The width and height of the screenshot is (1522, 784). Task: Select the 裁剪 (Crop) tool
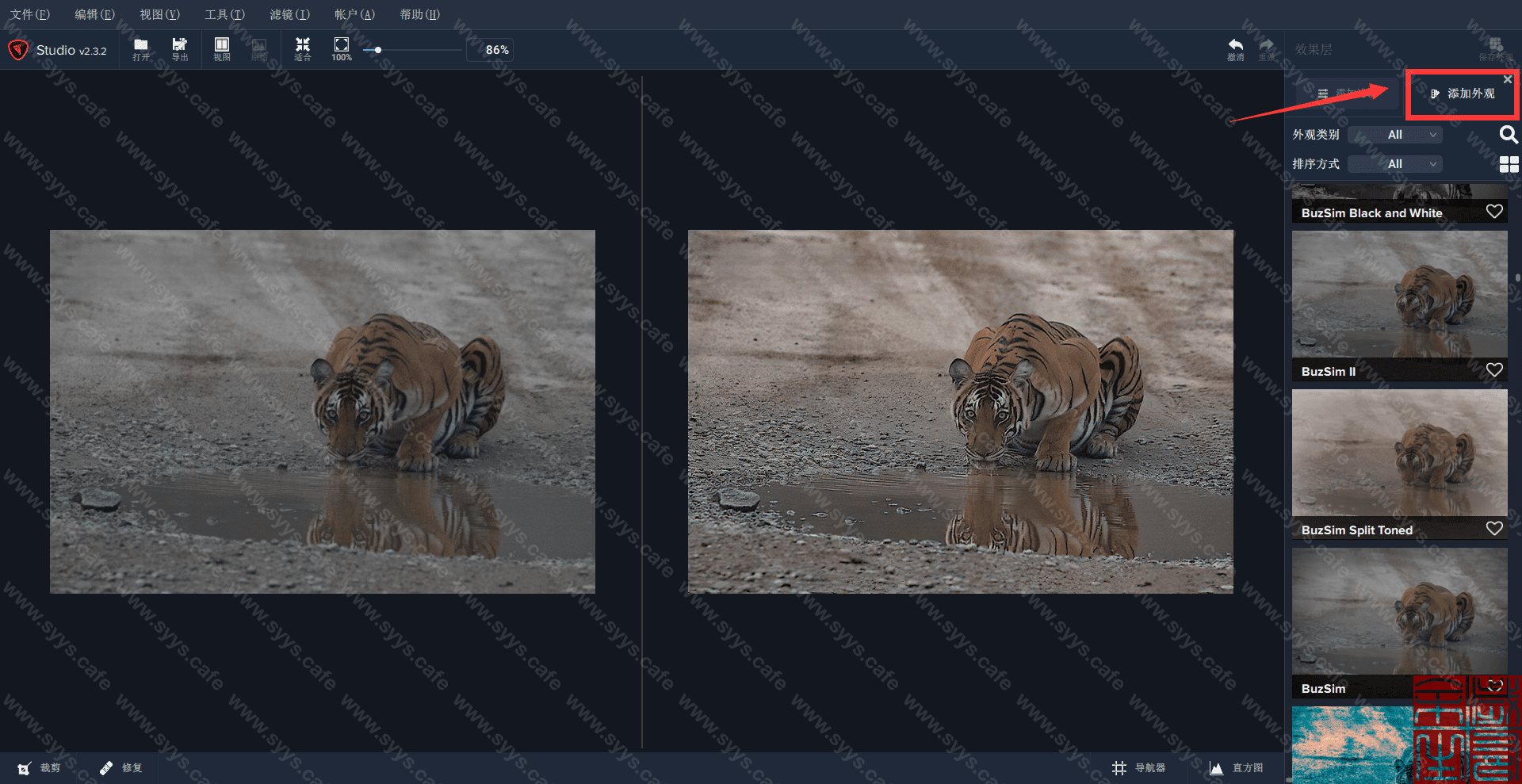[x=39, y=767]
